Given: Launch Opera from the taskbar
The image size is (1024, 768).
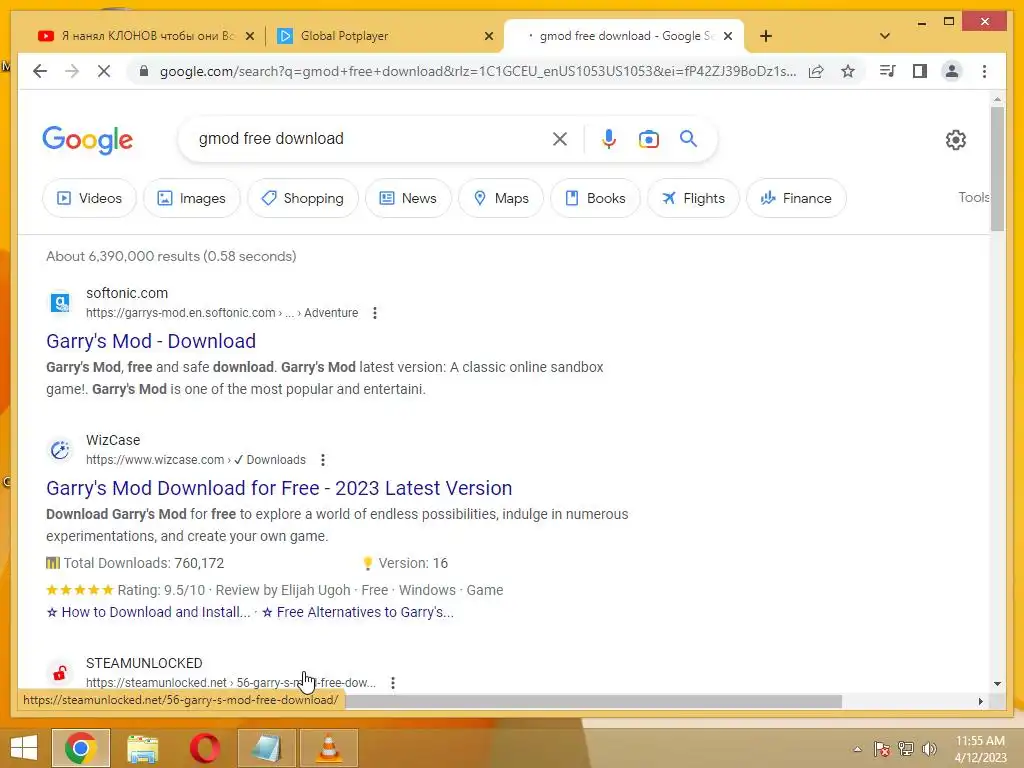Looking at the screenshot, I should click(x=204, y=748).
